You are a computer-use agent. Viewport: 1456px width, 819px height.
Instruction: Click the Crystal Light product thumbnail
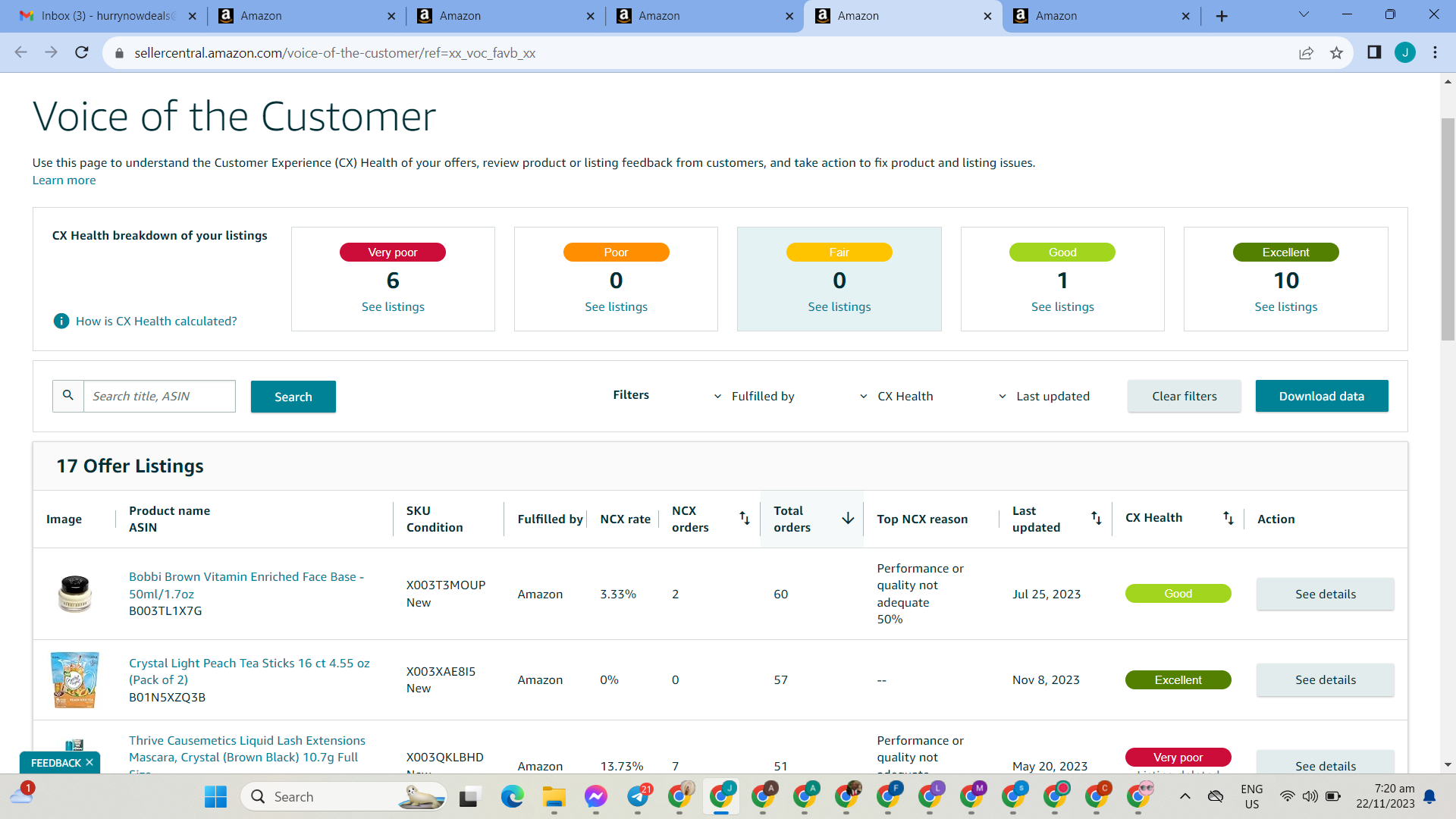click(x=74, y=679)
